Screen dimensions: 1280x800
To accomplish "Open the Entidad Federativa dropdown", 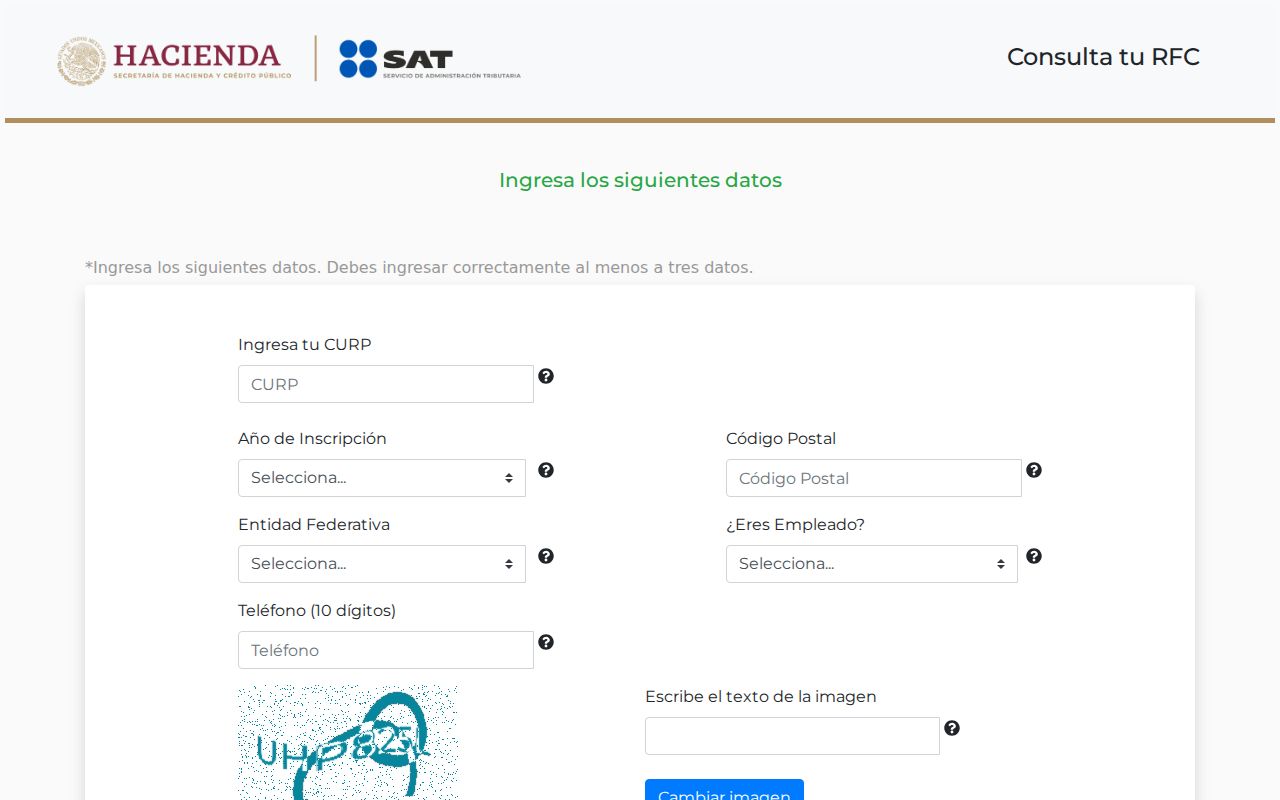I will (382, 564).
